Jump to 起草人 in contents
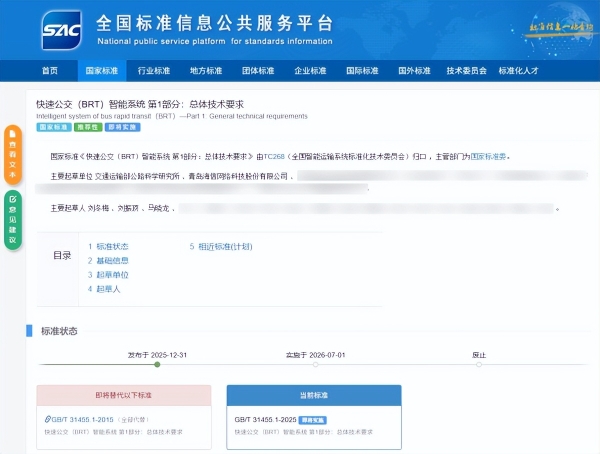The height and width of the screenshot is (454, 600). 108,289
